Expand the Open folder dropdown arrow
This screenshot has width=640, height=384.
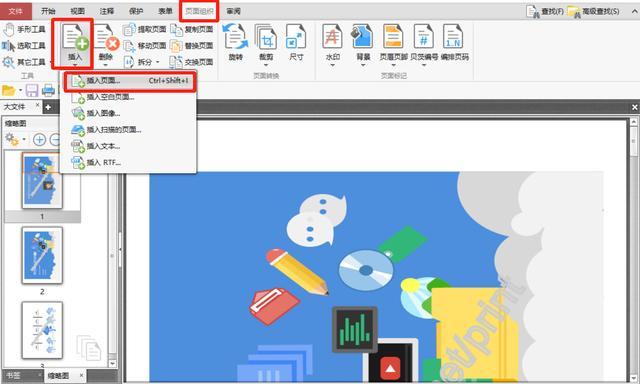20,90
